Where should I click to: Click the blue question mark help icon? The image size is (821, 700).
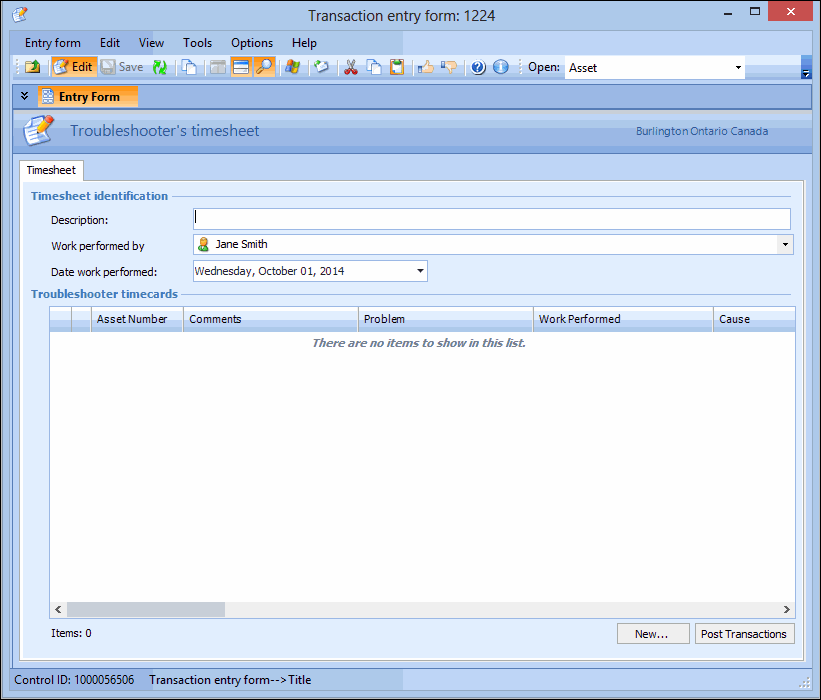478,68
